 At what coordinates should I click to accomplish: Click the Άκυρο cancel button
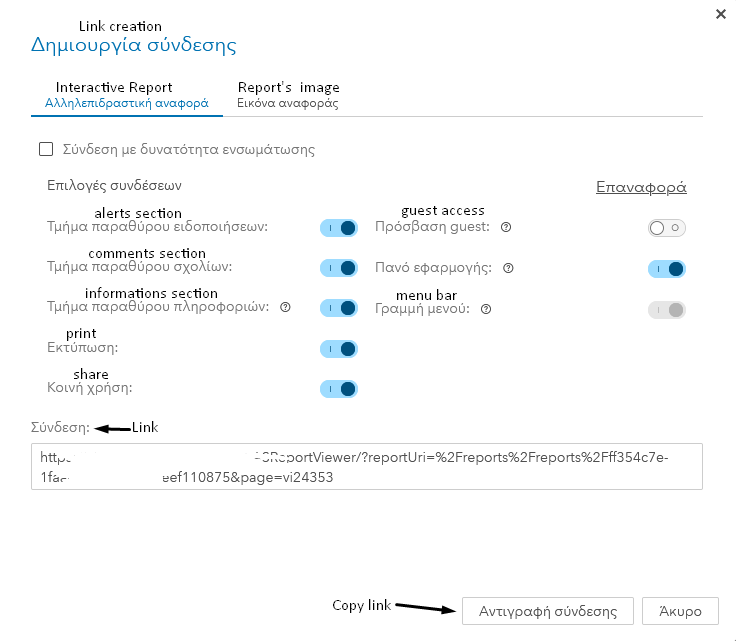click(680, 611)
